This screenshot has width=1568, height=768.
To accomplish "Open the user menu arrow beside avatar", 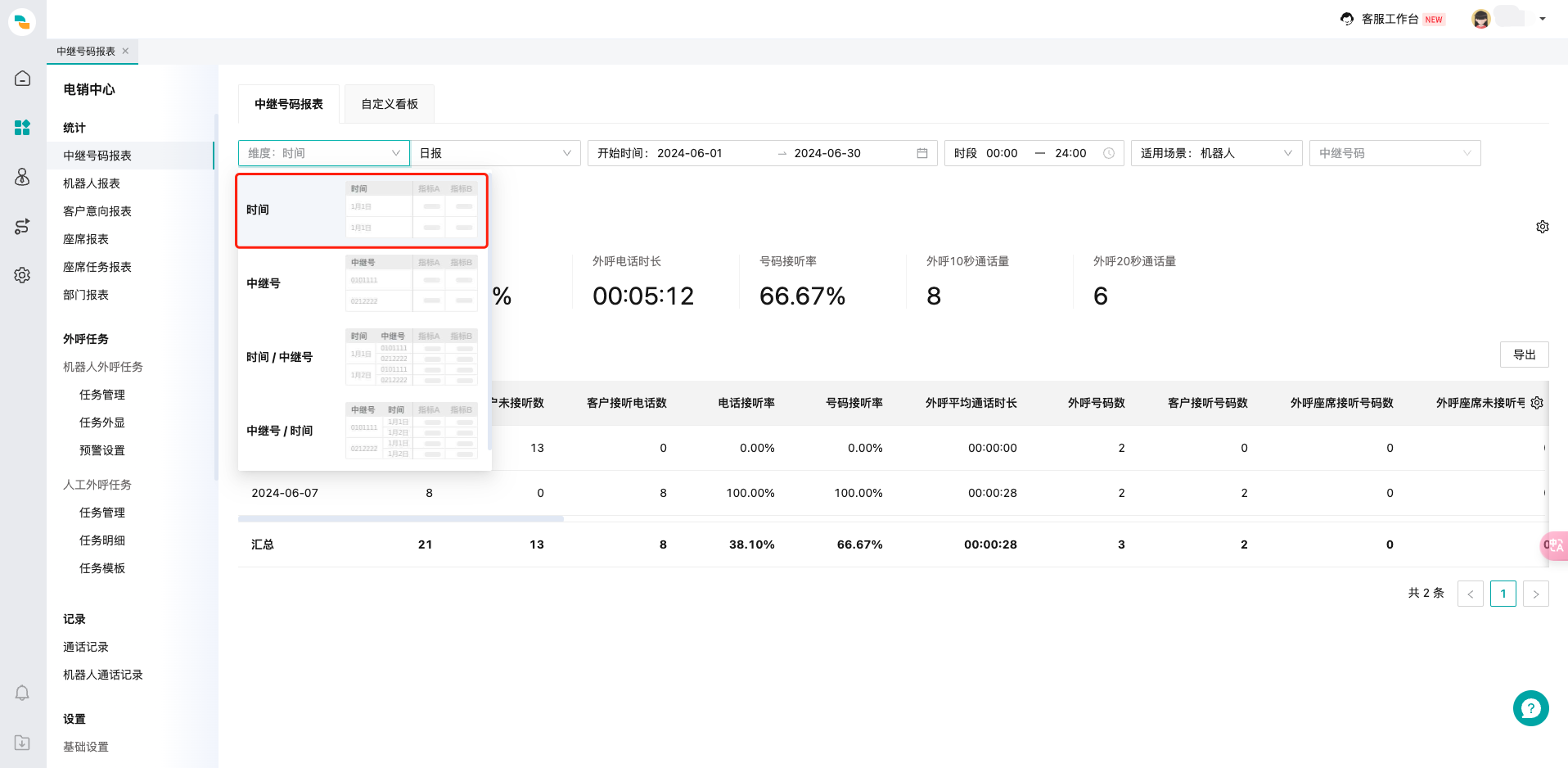I will (1543, 19).
